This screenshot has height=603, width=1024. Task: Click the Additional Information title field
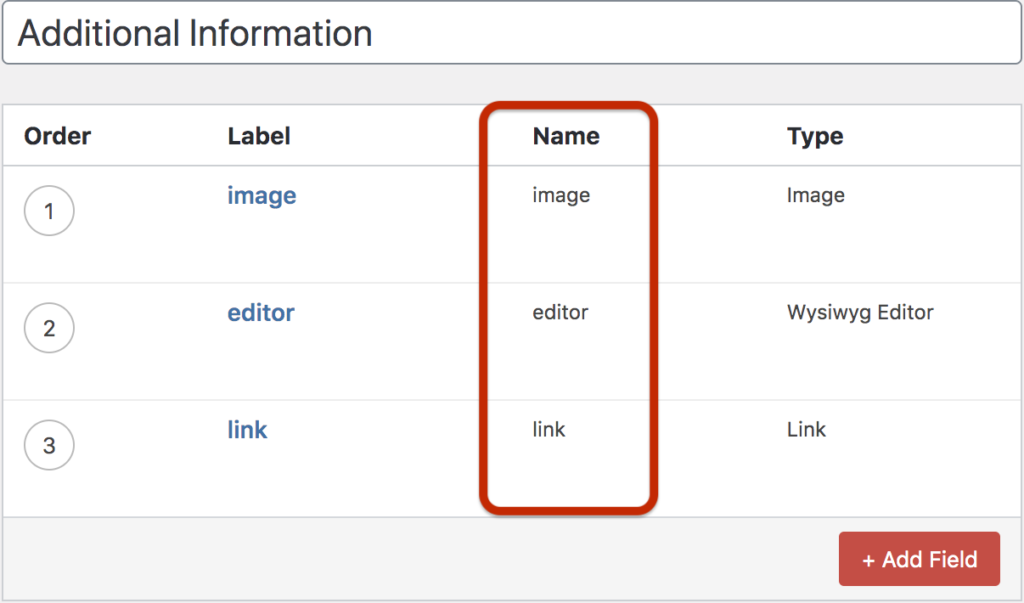[512, 33]
